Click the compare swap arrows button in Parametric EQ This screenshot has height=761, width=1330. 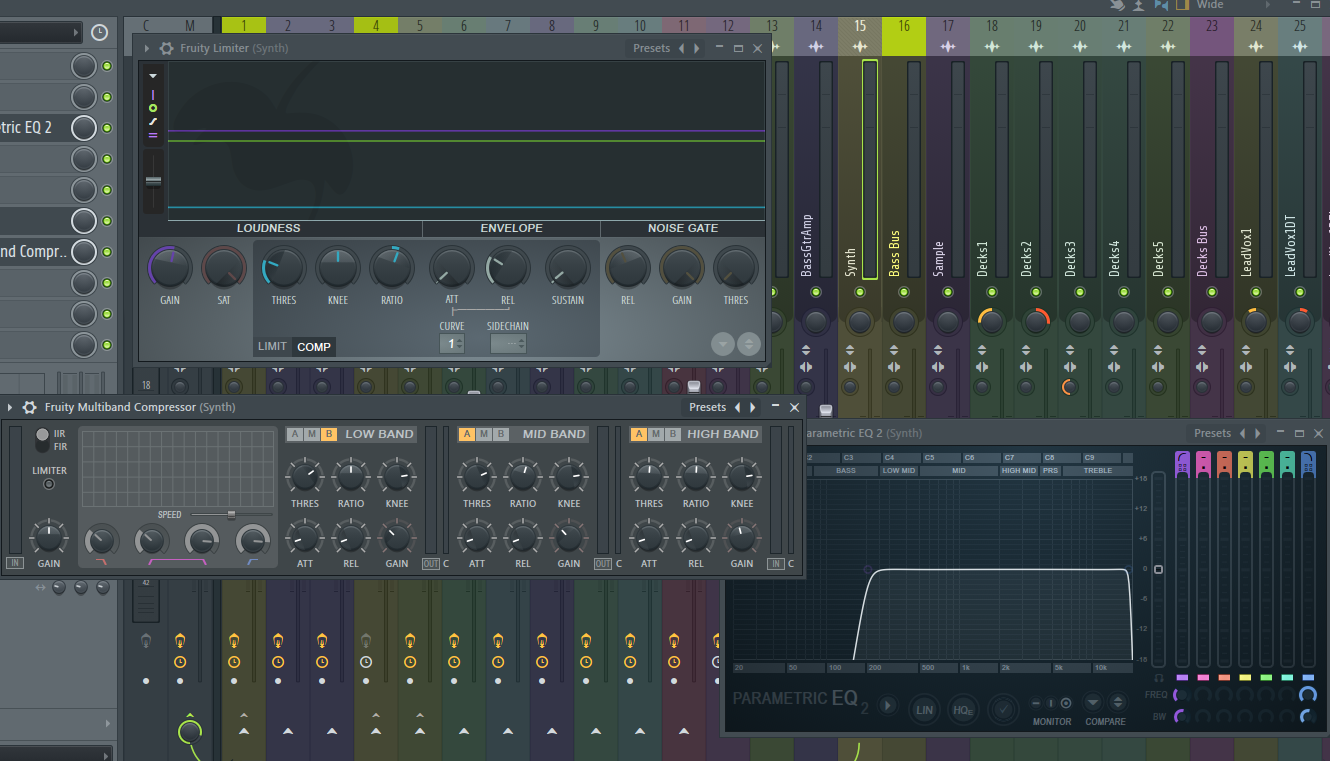pos(1118,703)
